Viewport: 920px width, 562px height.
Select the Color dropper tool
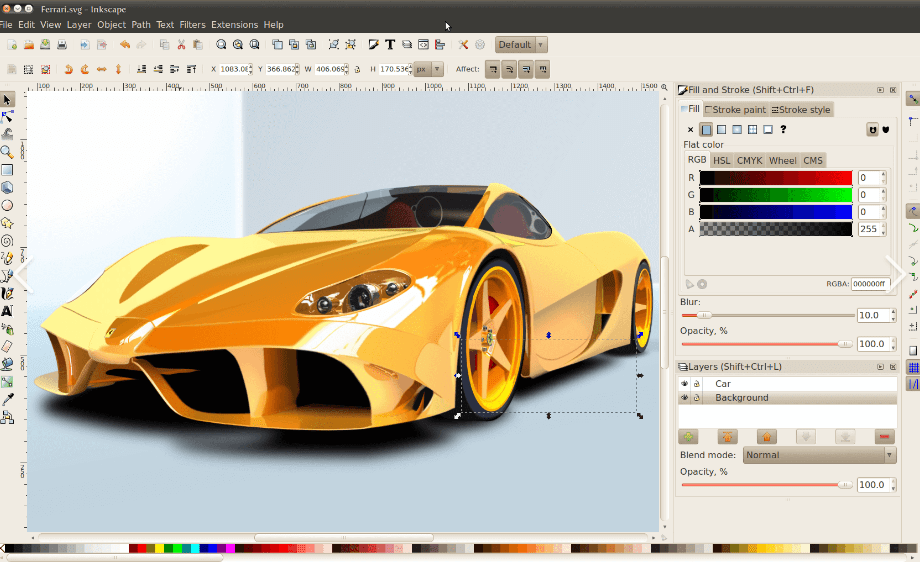[7, 400]
